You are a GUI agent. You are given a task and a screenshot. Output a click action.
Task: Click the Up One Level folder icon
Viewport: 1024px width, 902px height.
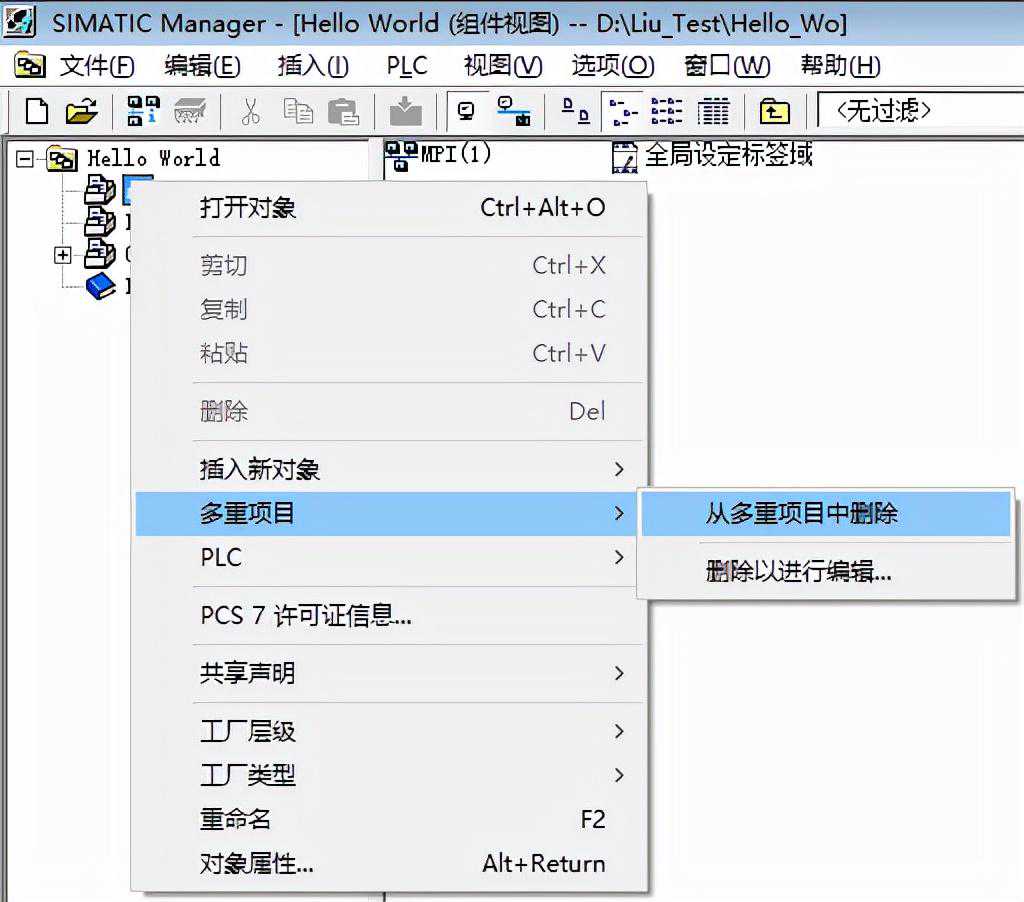[774, 110]
